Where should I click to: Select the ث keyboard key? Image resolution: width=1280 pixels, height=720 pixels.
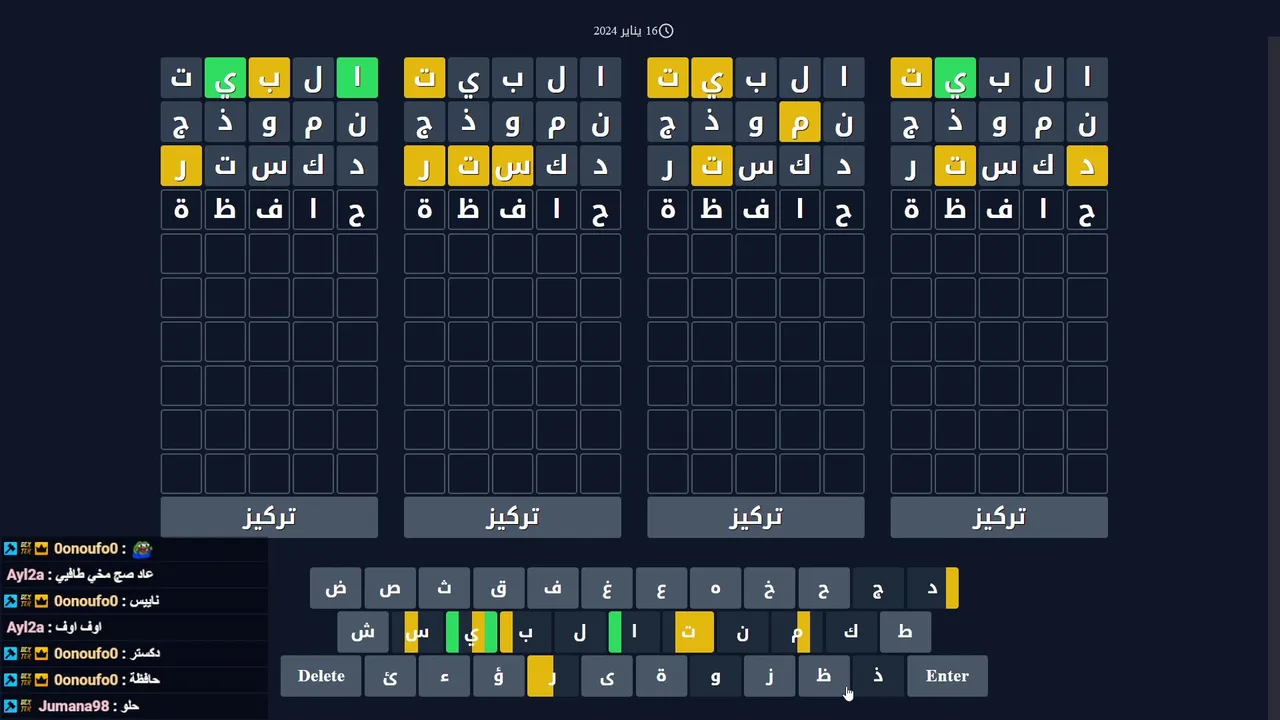[444, 588]
